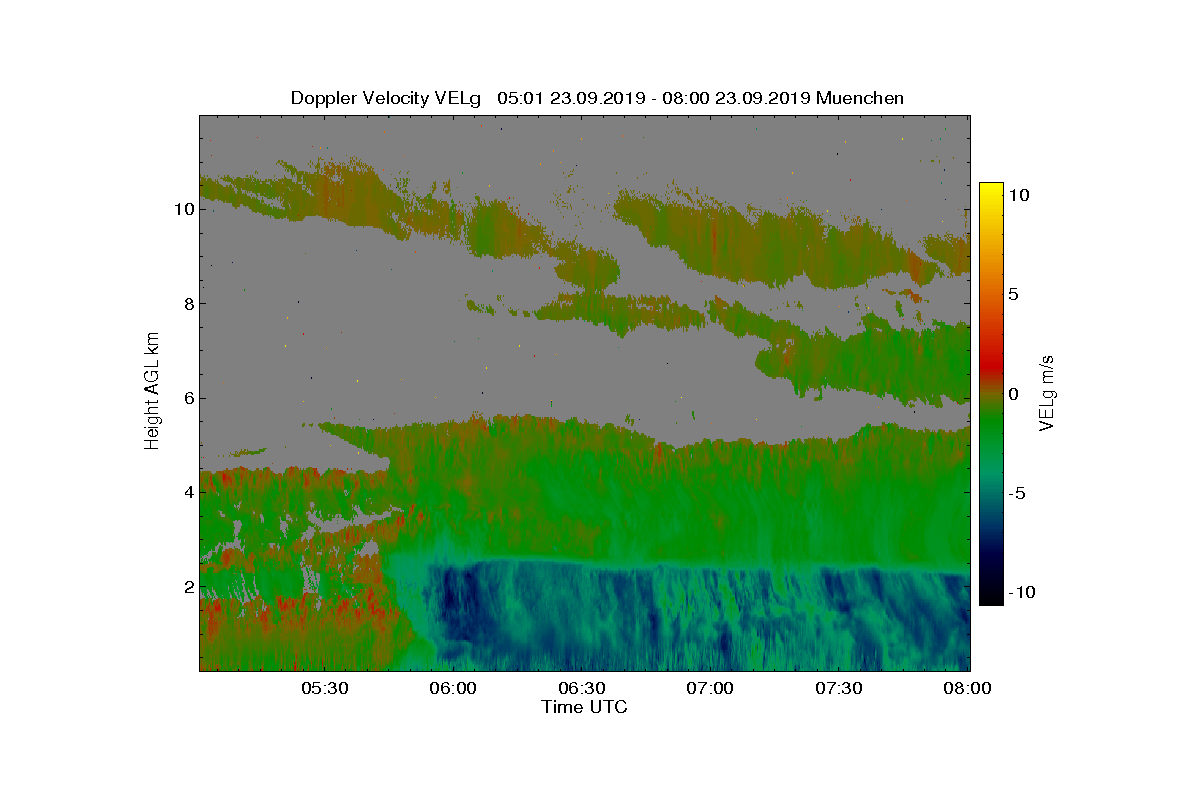
Task: Click the height tick label '2'
Action: (187, 586)
